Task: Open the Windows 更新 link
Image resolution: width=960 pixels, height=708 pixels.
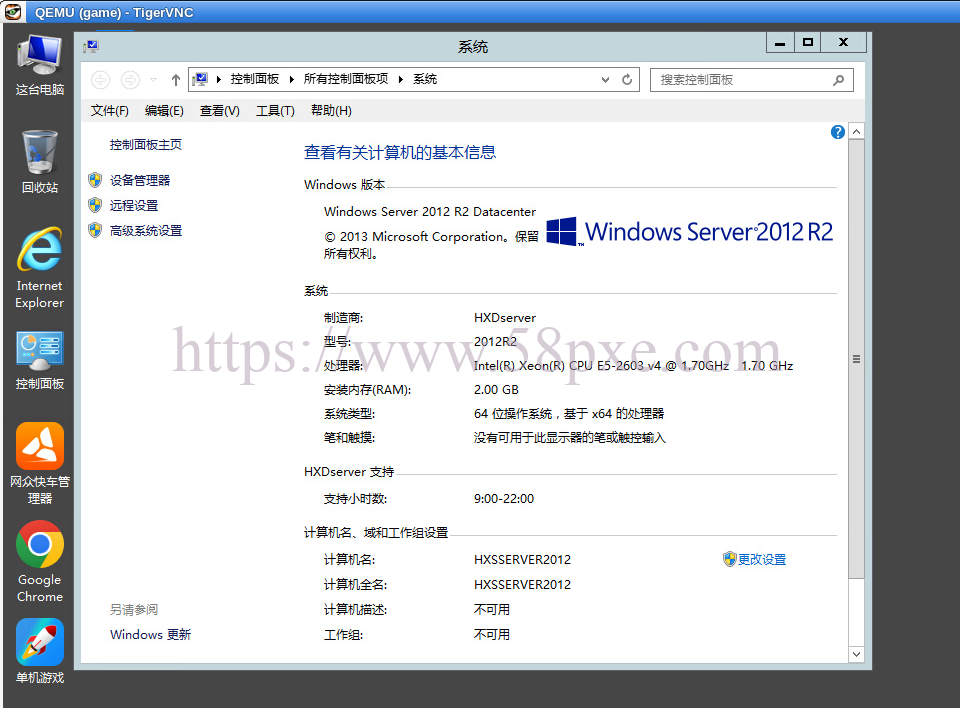Action: pos(151,635)
